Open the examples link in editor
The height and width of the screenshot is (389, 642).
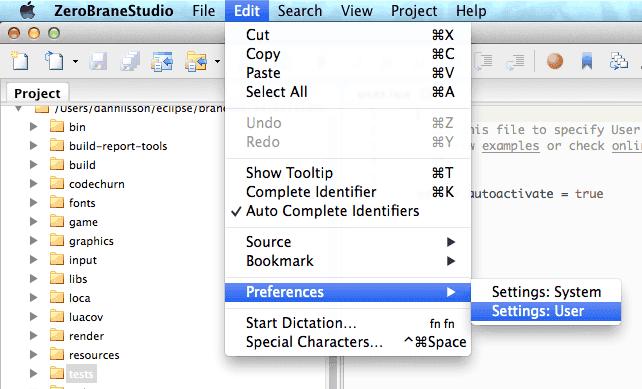(510, 146)
